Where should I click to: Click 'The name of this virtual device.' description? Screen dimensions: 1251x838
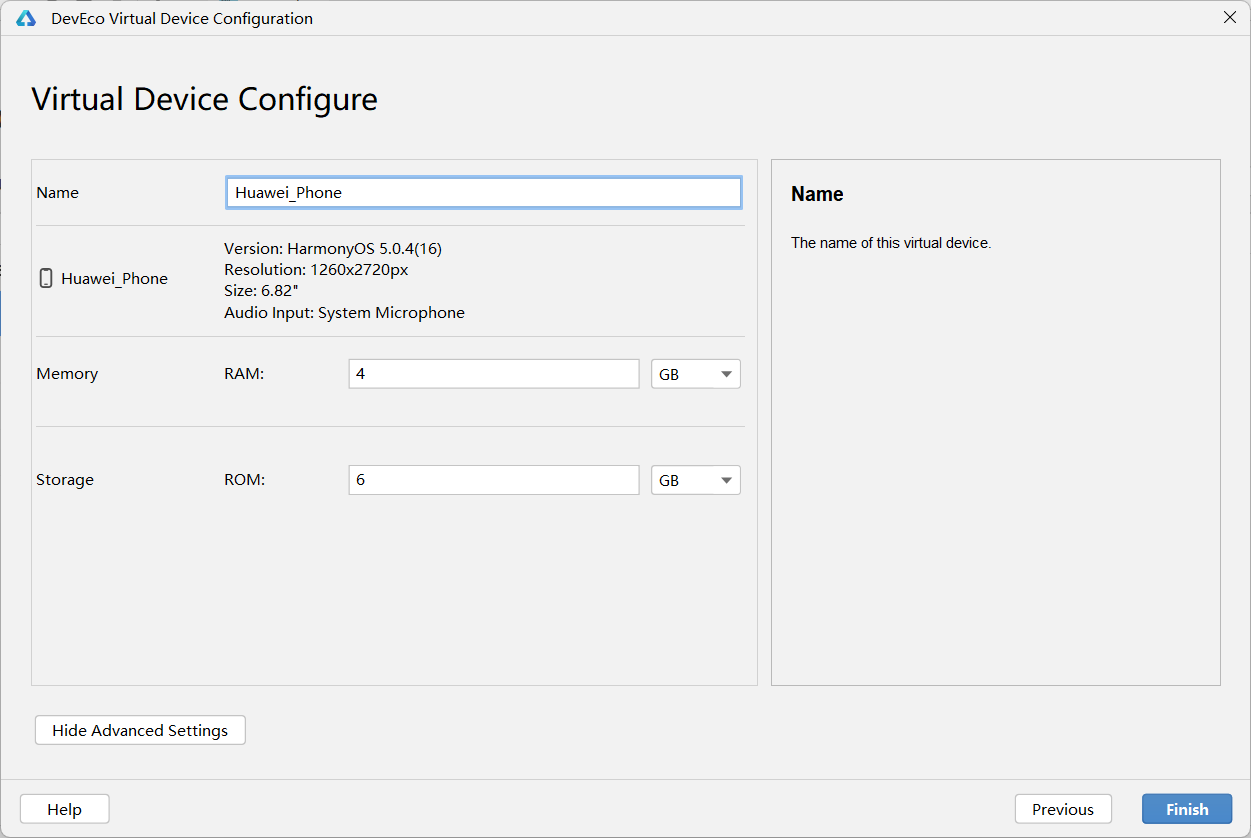(891, 243)
